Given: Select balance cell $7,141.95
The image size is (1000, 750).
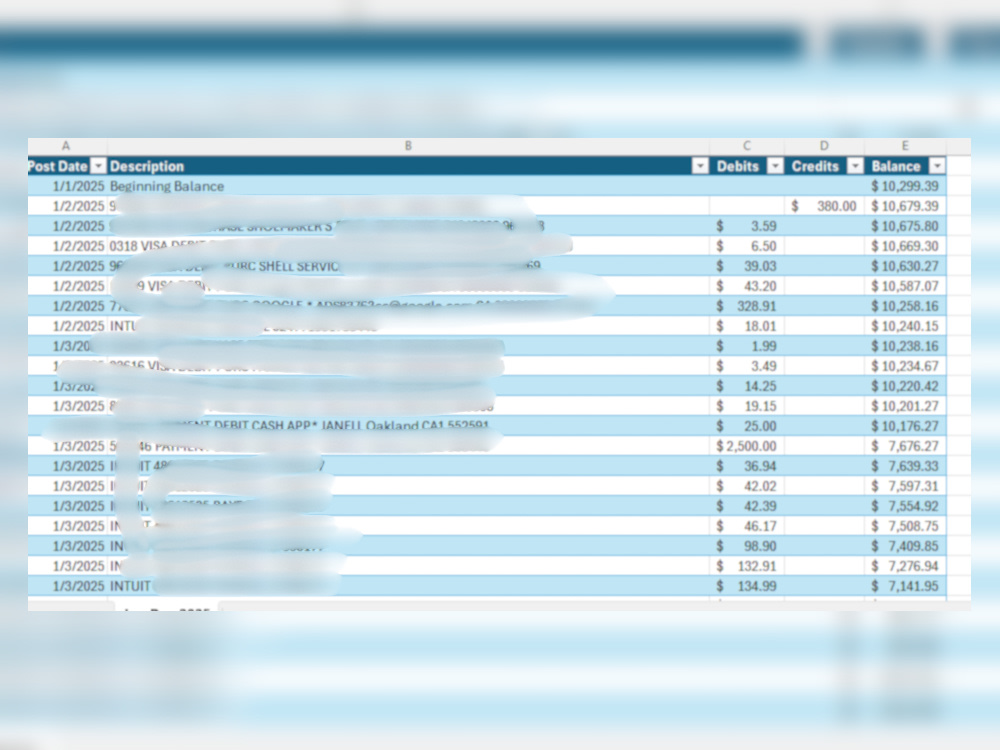Looking at the screenshot, I should point(906,586).
